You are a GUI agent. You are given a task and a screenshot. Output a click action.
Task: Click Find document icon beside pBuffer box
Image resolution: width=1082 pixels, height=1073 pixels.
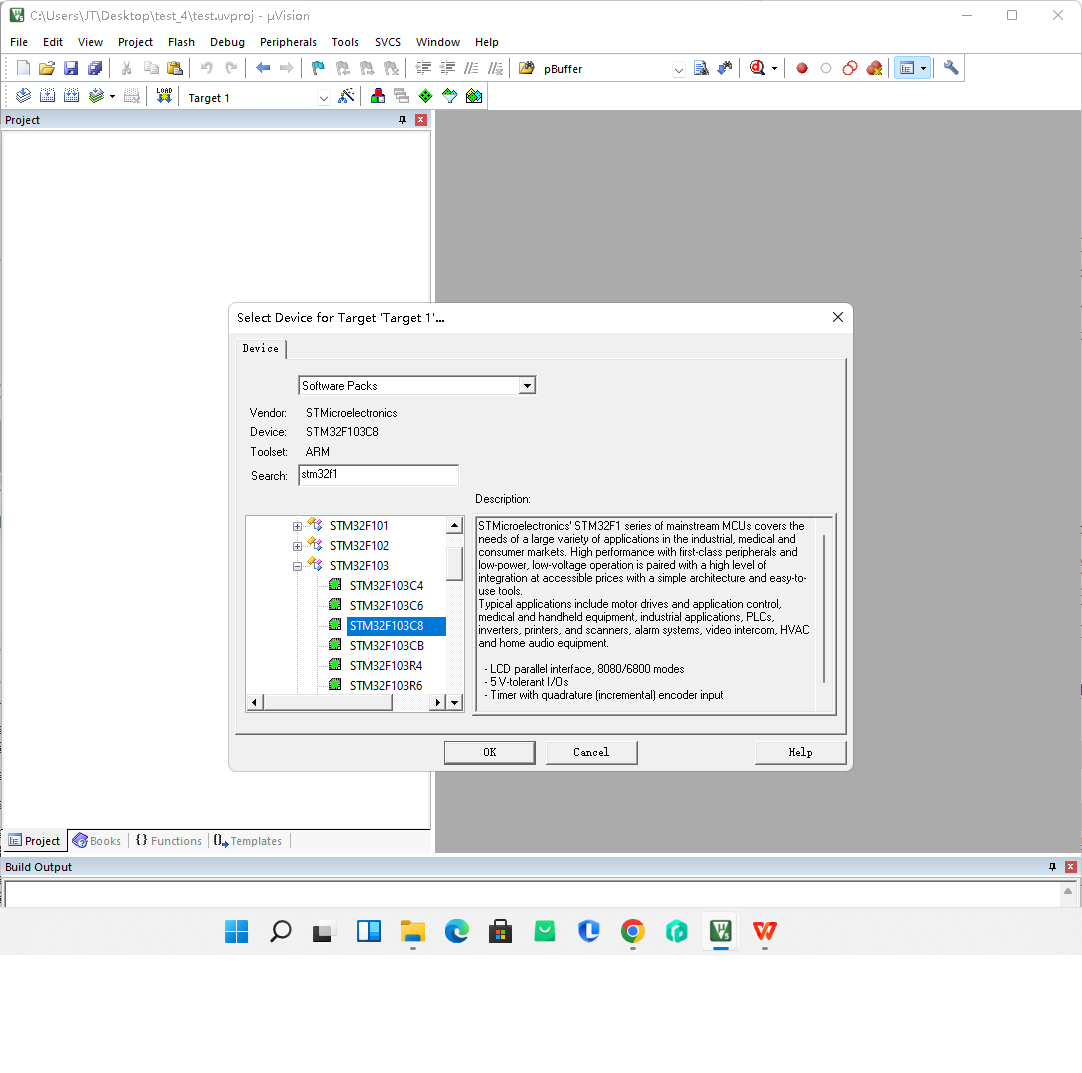(x=701, y=68)
